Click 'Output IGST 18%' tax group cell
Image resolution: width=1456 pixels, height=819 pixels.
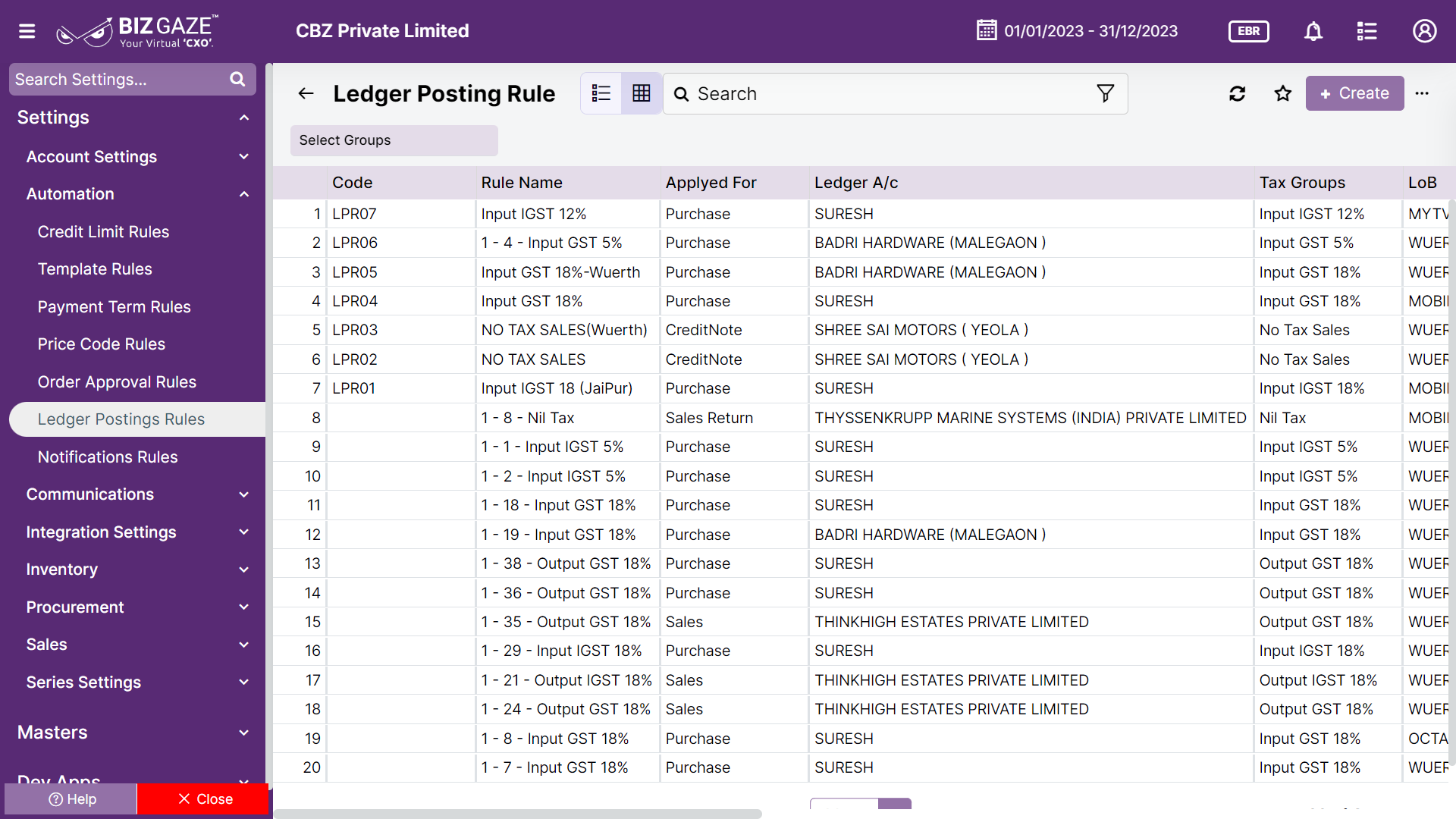click(1318, 680)
